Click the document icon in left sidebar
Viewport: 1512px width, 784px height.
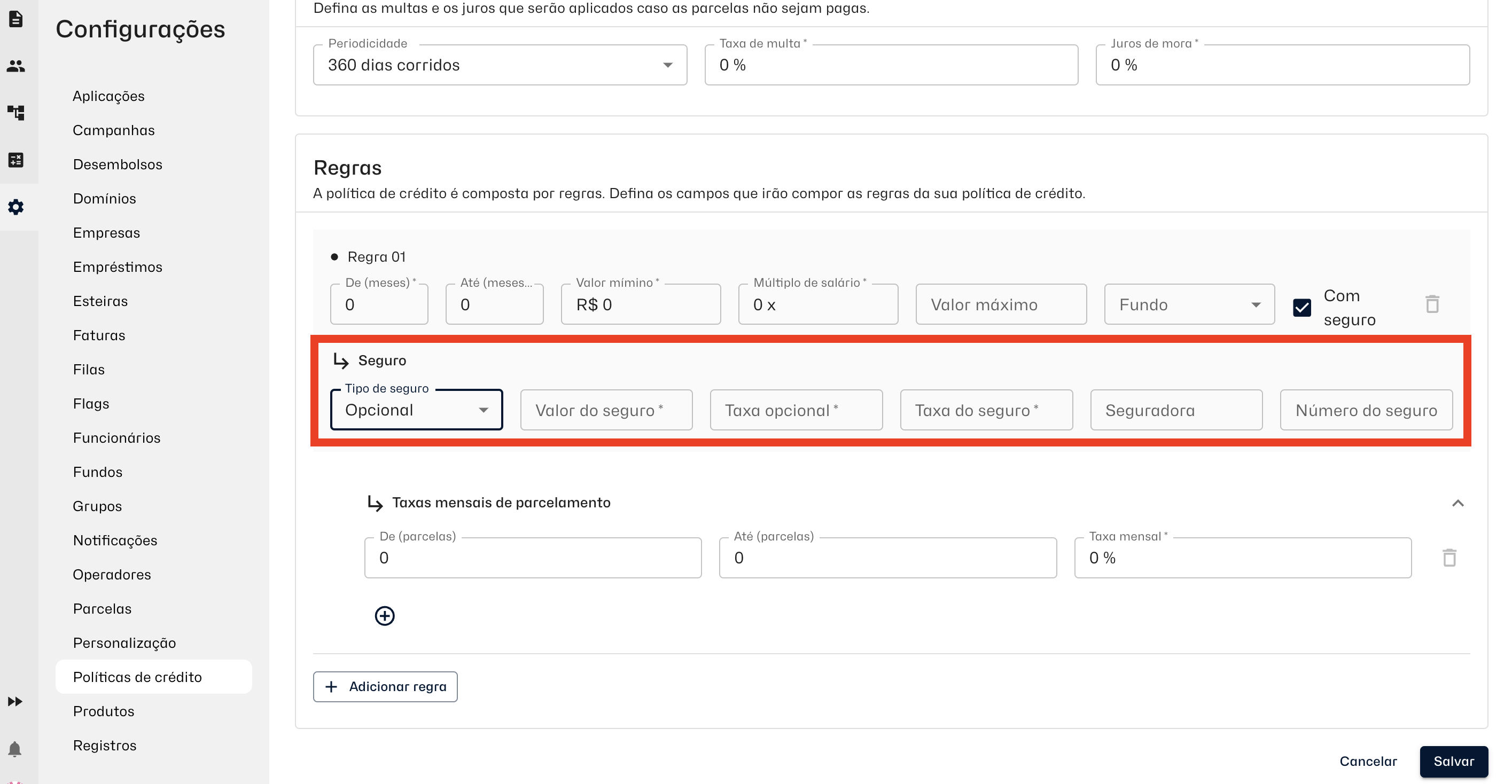click(16, 19)
